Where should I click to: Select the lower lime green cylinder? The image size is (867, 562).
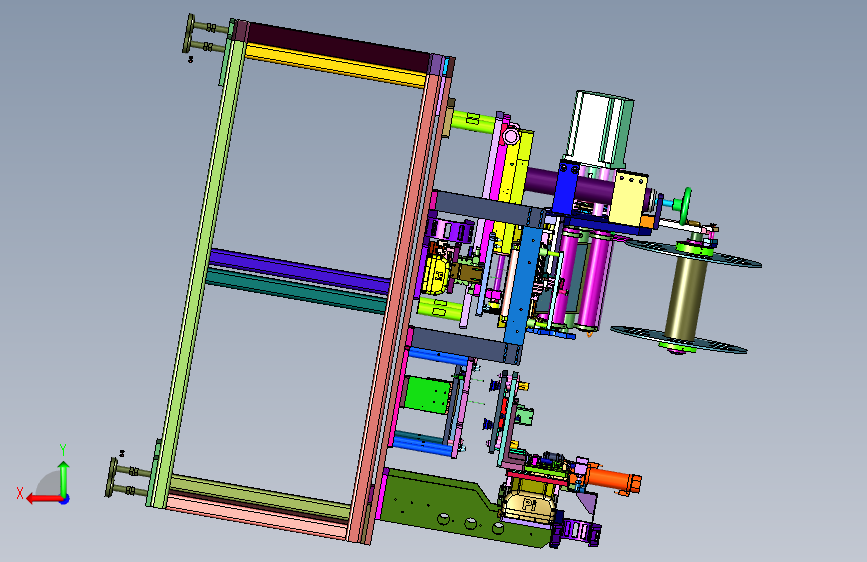pos(440,308)
